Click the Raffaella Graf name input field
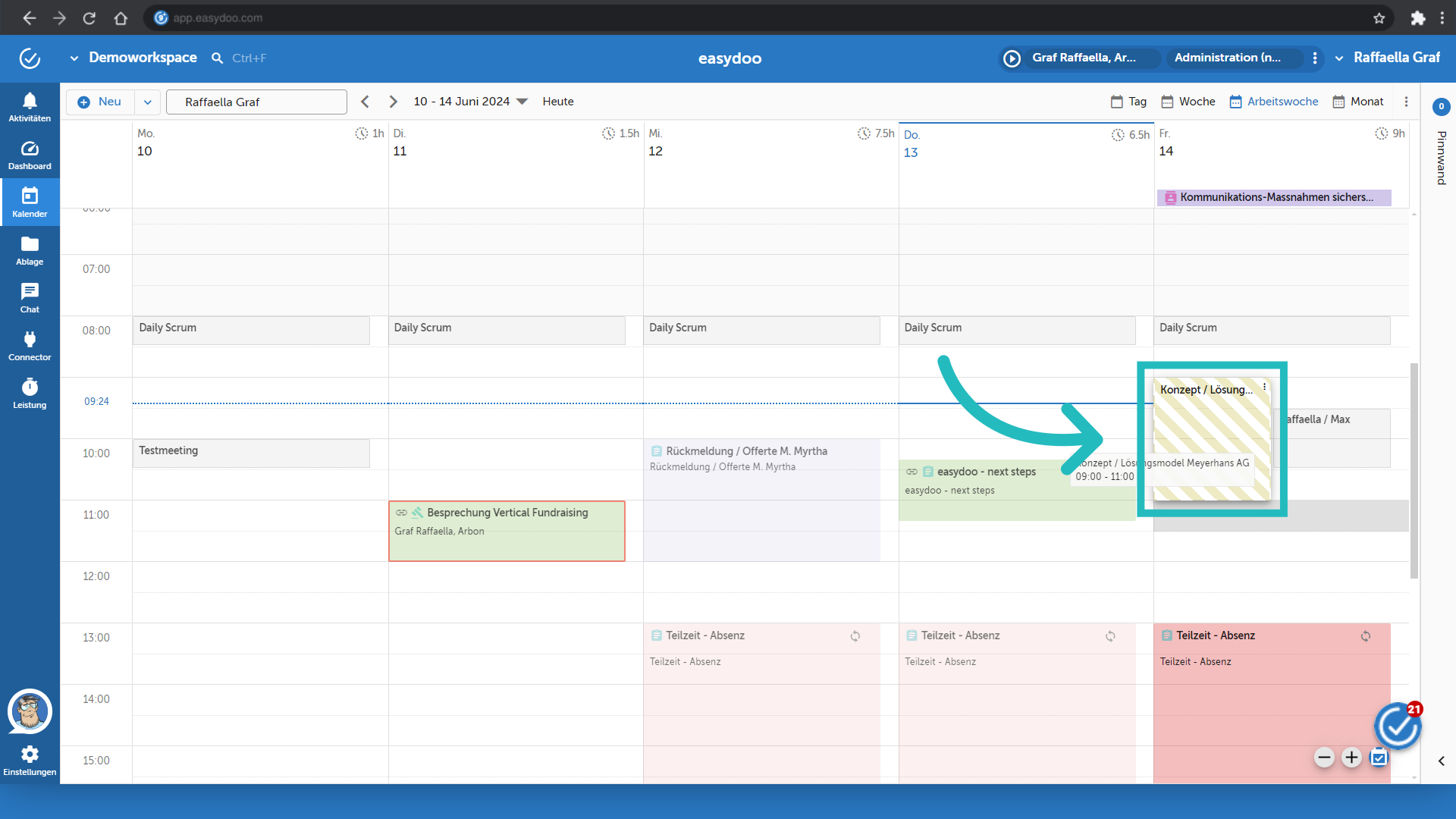 click(256, 101)
